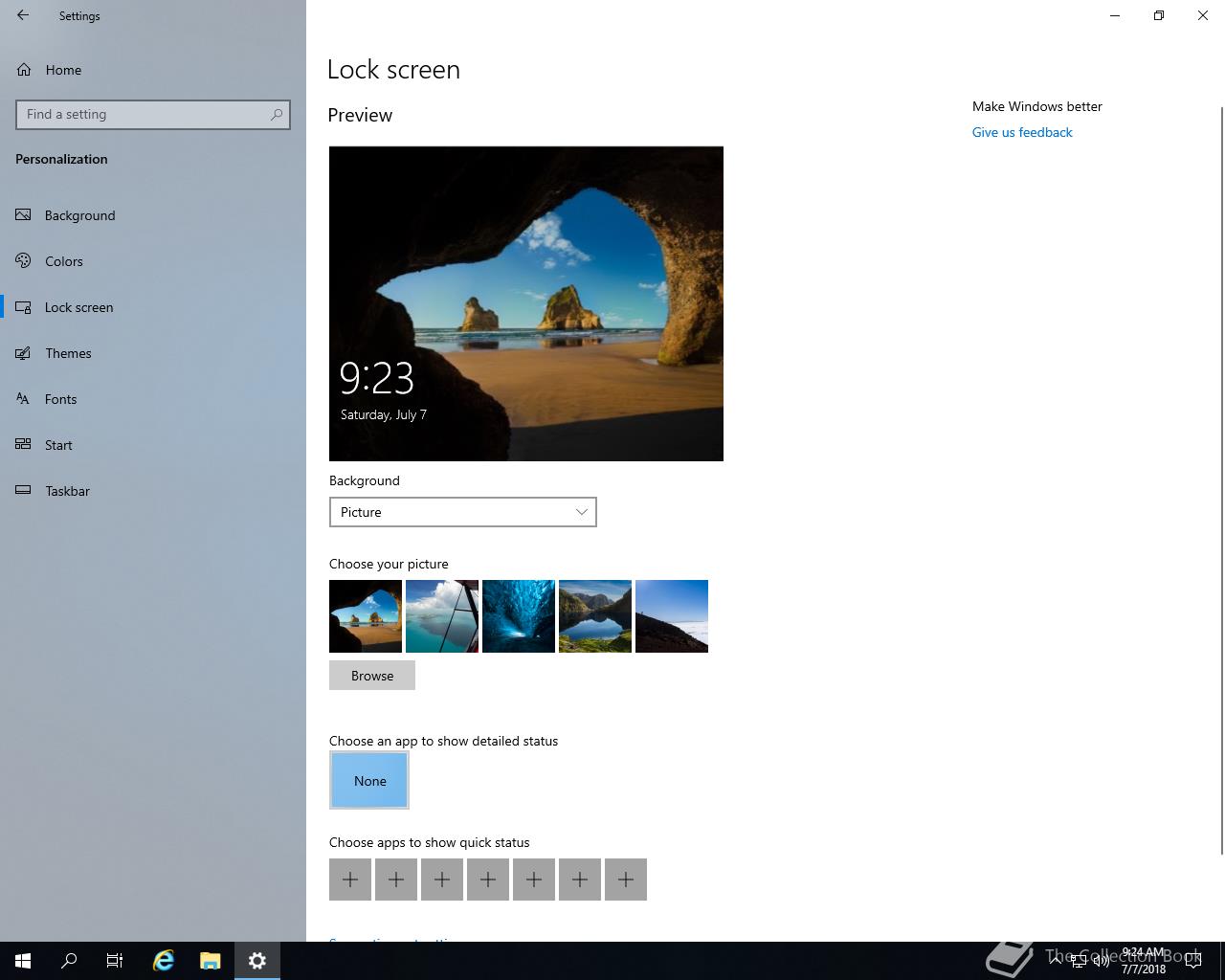The image size is (1225, 980).
Task: Choose the hillside horizon picture thumbnail
Action: click(672, 616)
